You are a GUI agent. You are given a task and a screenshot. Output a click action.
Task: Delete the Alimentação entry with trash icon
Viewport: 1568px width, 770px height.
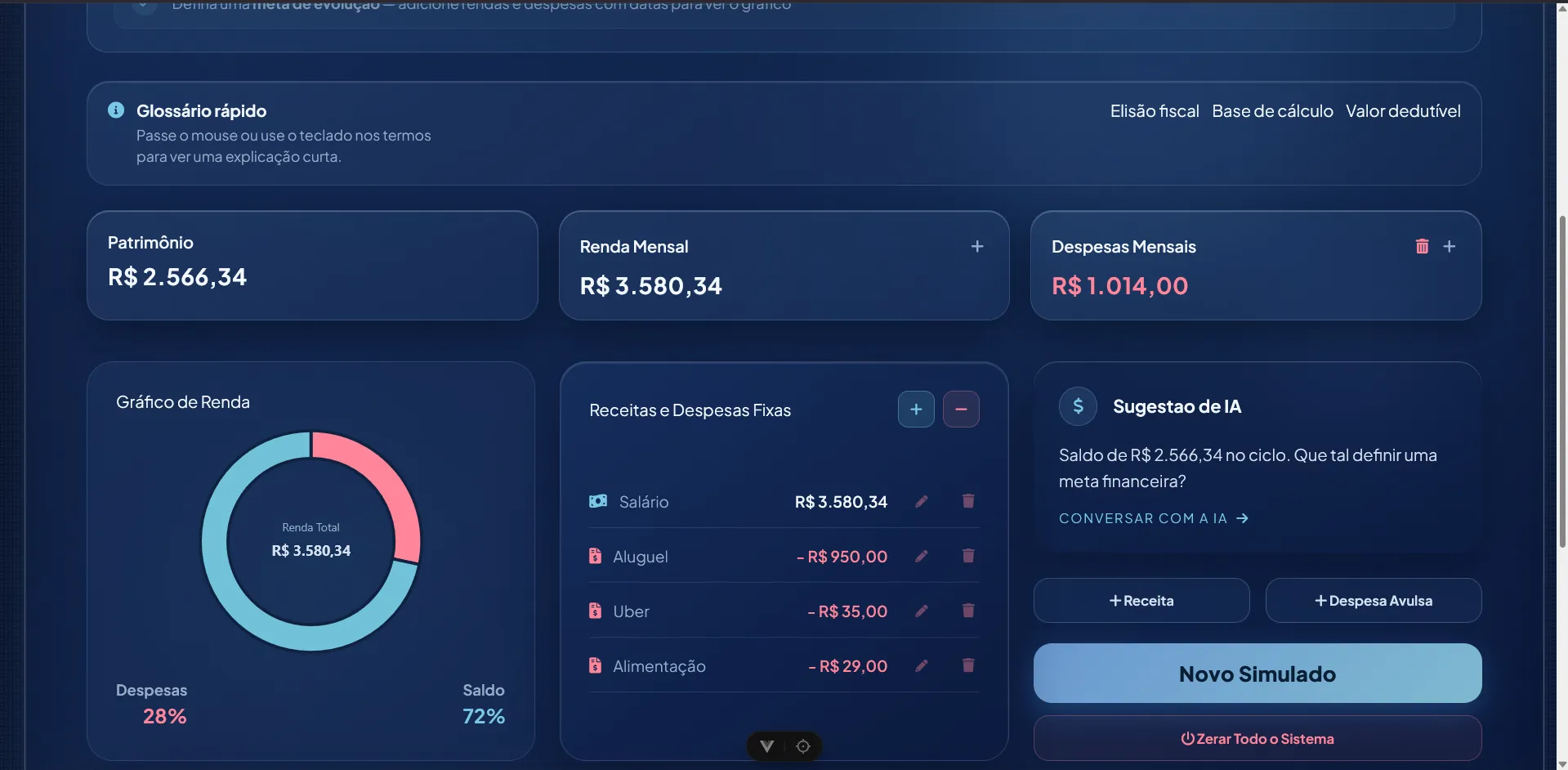[x=968, y=665]
